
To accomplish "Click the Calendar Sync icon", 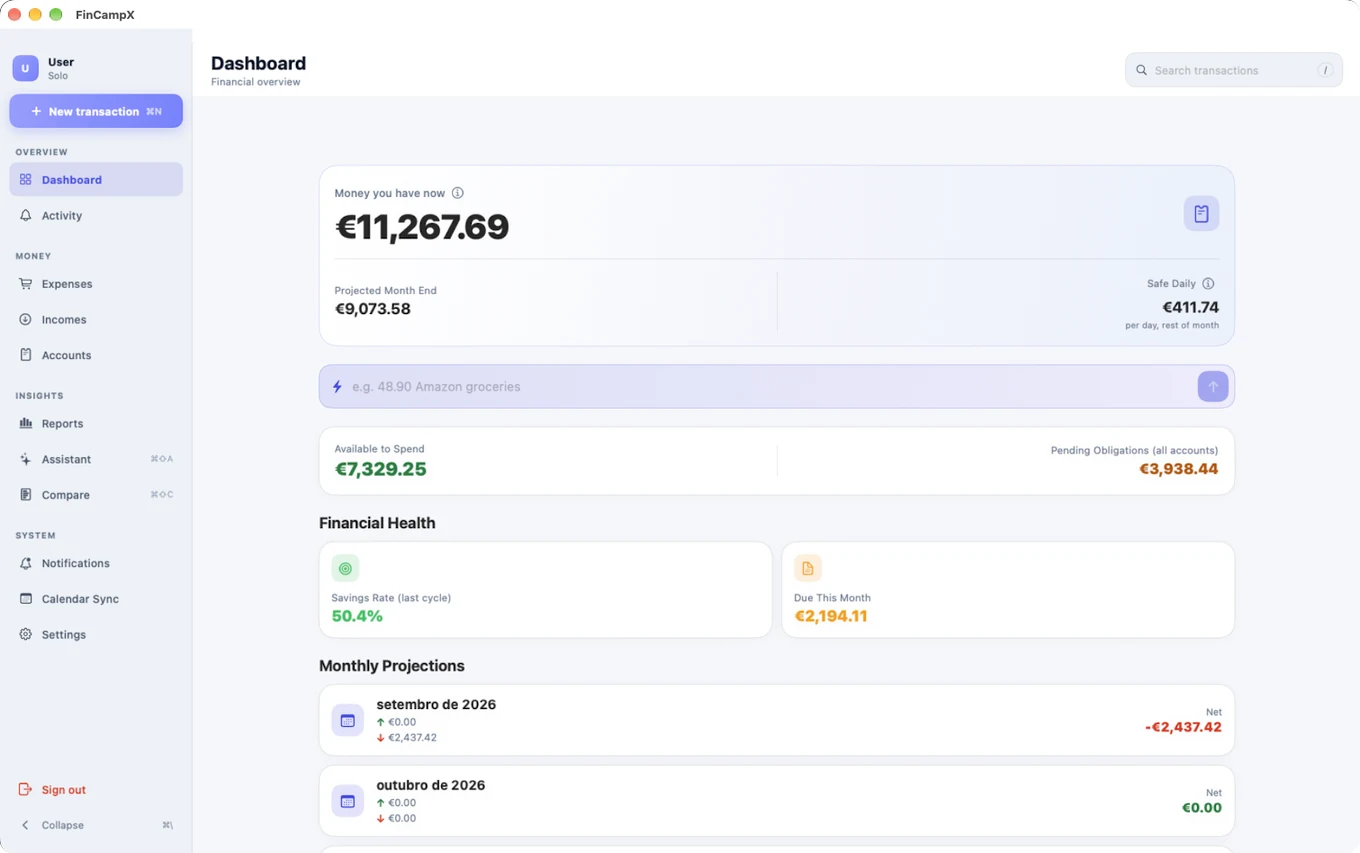I will pos(26,599).
